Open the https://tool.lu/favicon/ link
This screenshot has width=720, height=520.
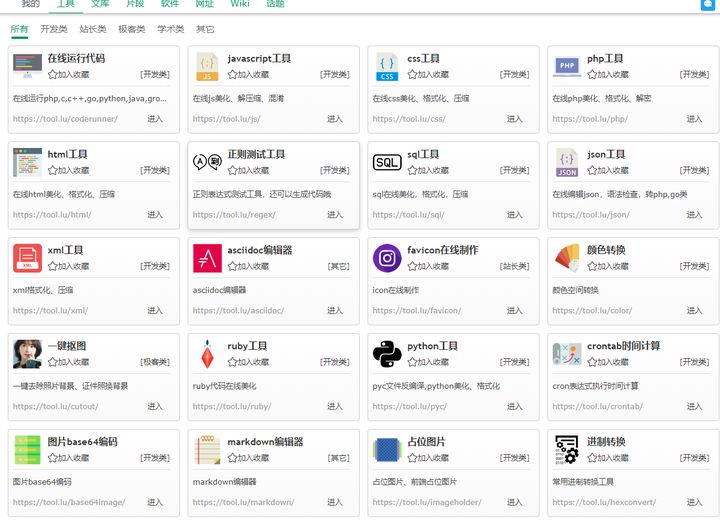[x=417, y=311]
